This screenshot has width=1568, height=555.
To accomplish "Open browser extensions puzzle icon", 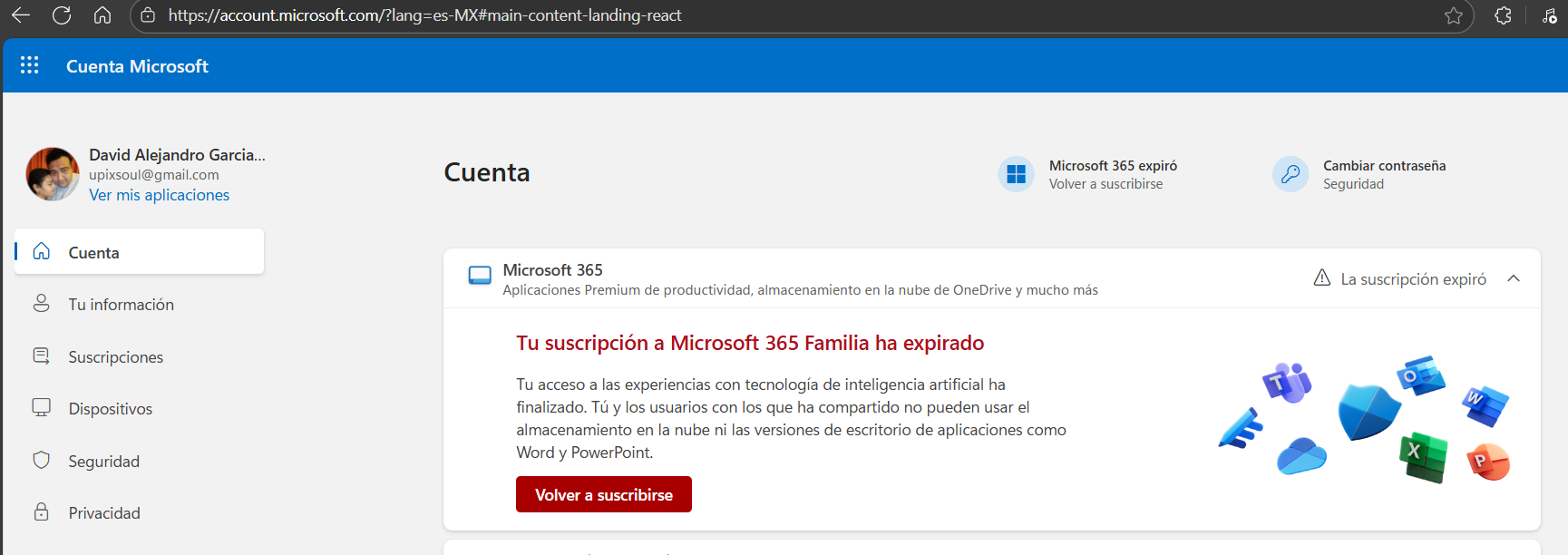I will [1503, 15].
